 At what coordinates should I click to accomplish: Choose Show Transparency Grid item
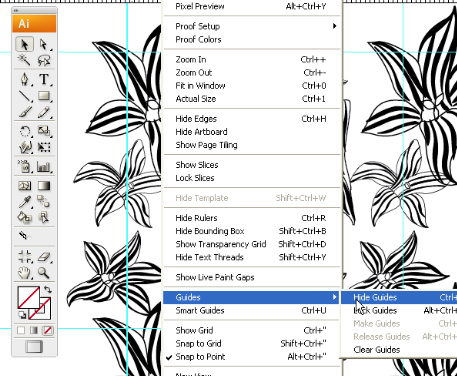pyautogui.click(x=252, y=244)
